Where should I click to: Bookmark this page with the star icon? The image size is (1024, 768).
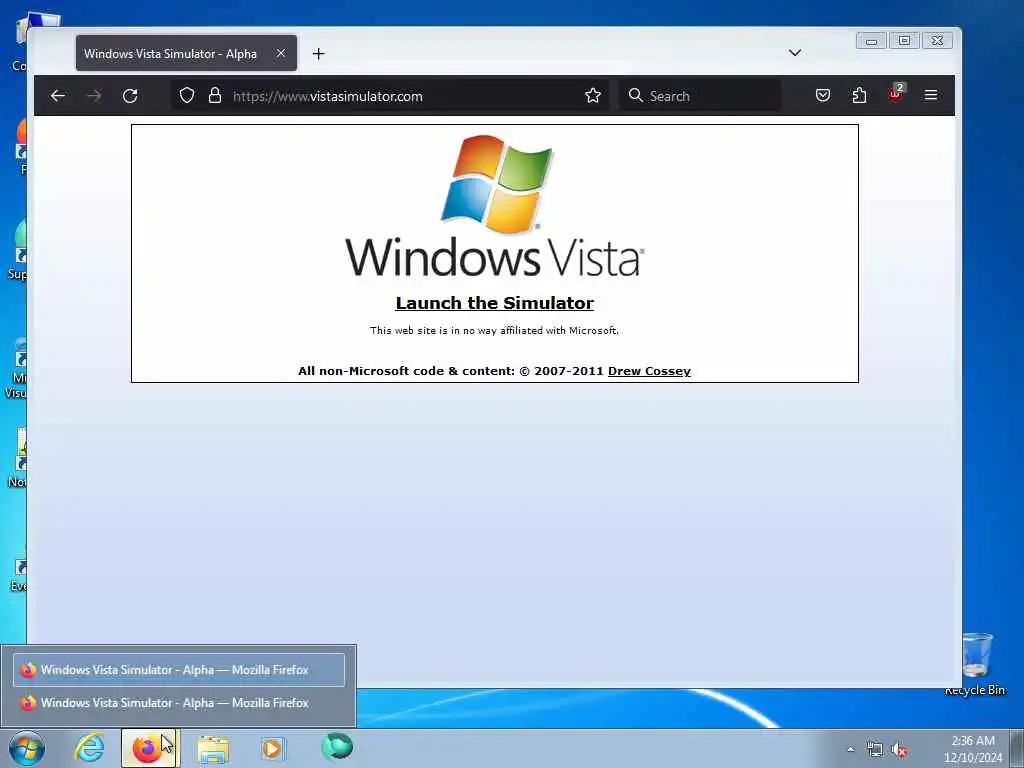tap(593, 96)
